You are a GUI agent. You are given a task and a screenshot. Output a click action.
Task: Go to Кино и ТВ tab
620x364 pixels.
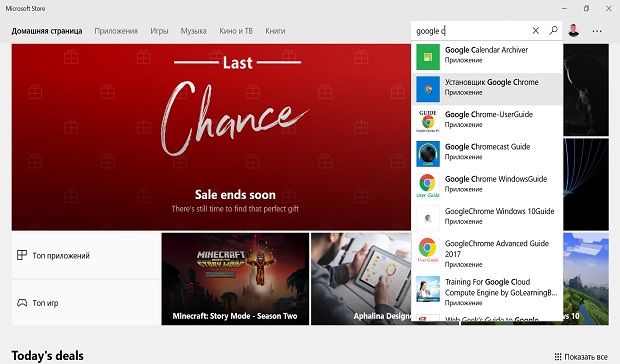click(236, 31)
